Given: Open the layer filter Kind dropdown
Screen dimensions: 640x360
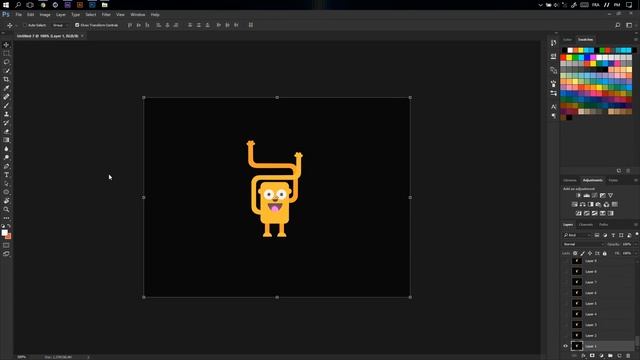Looking at the screenshot, I should click(577, 235).
